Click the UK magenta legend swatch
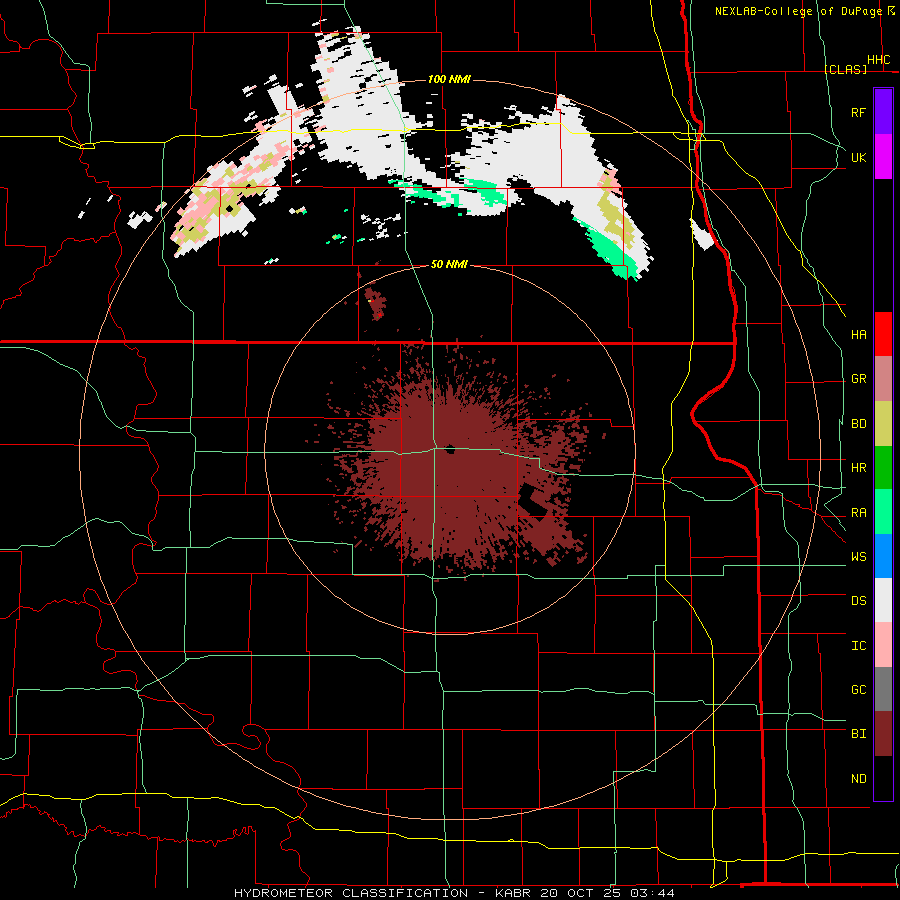Viewport: 900px width, 900px height. point(883,157)
